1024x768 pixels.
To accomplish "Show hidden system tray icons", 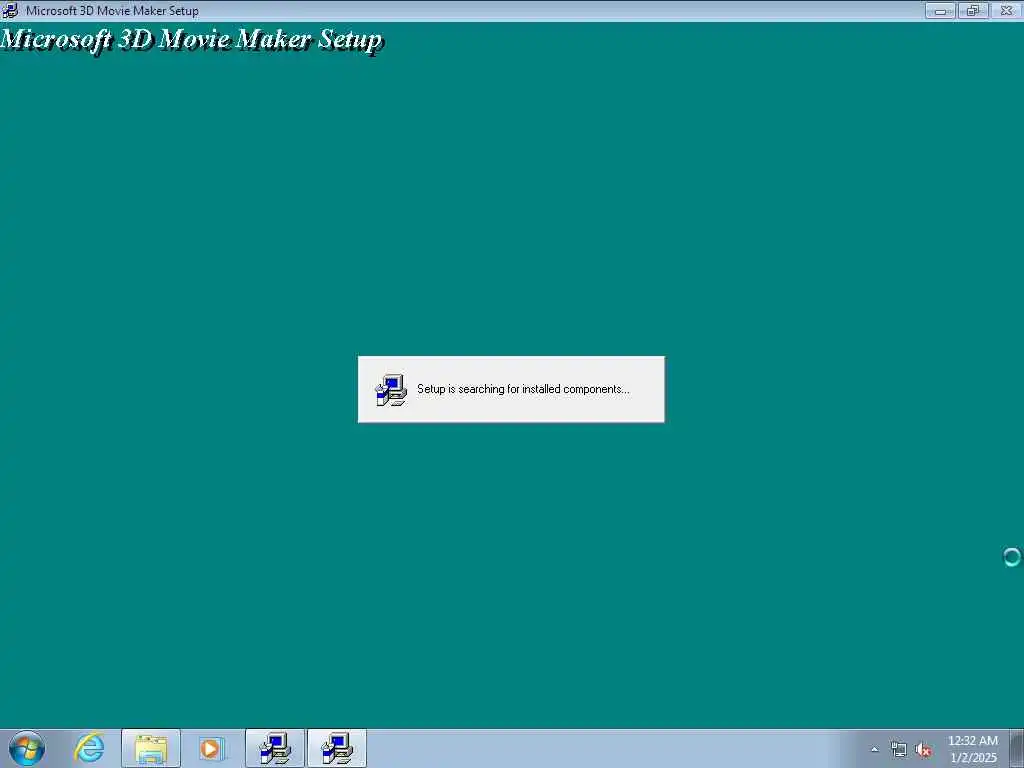I will 874,749.
